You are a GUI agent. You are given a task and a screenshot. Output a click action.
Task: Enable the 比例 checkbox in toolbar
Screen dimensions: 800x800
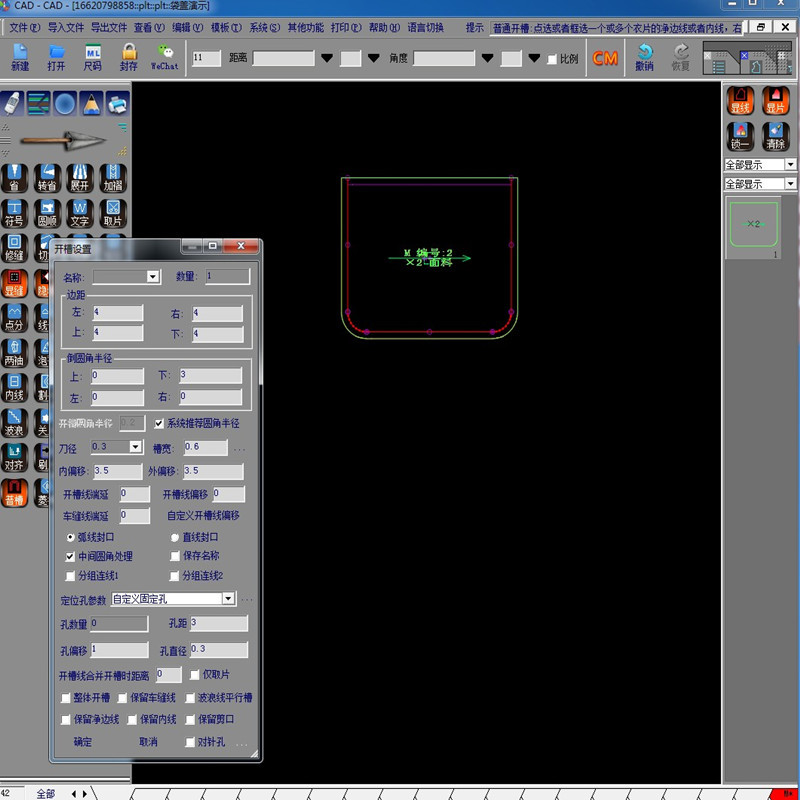[552, 59]
